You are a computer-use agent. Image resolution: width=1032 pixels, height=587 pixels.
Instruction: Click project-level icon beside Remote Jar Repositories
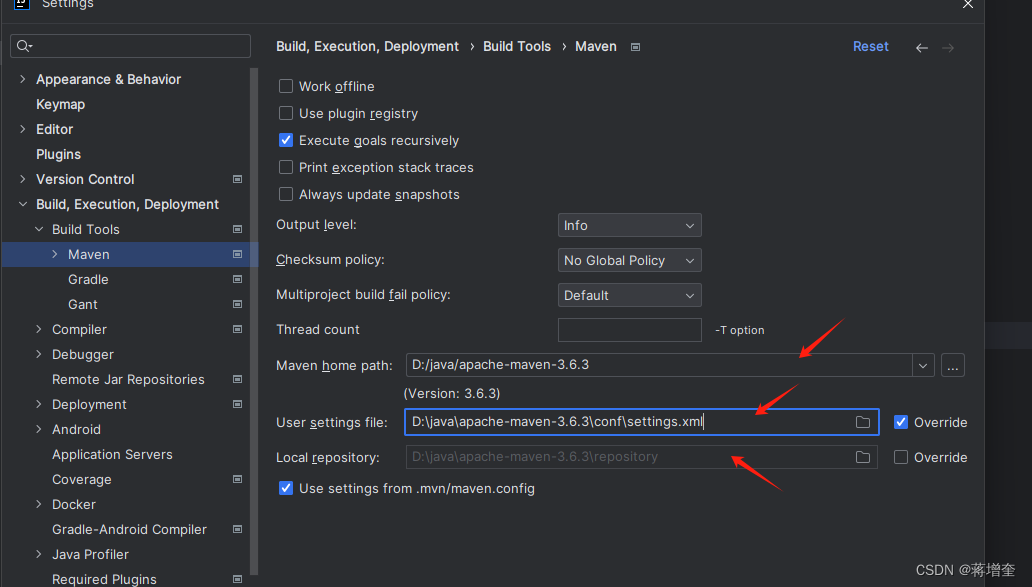point(238,379)
